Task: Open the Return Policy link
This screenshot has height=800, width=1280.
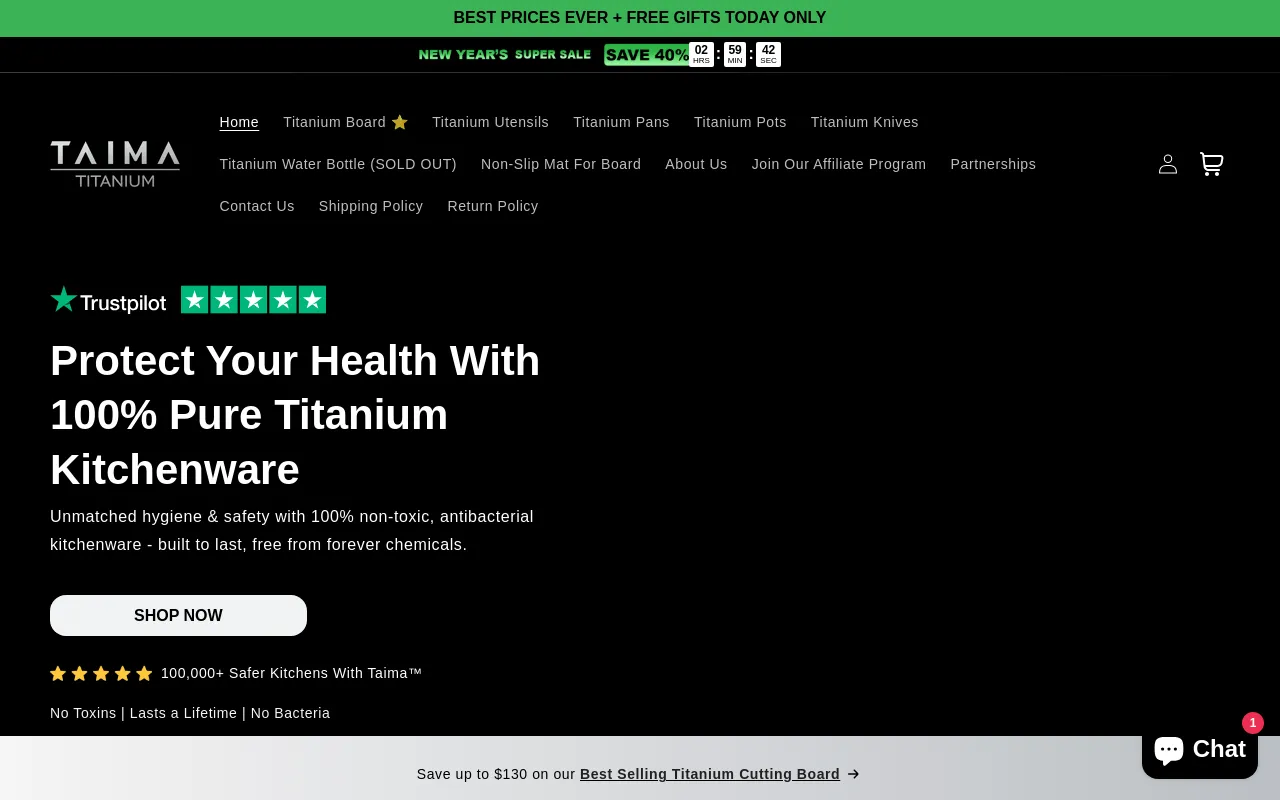Action: click(492, 206)
